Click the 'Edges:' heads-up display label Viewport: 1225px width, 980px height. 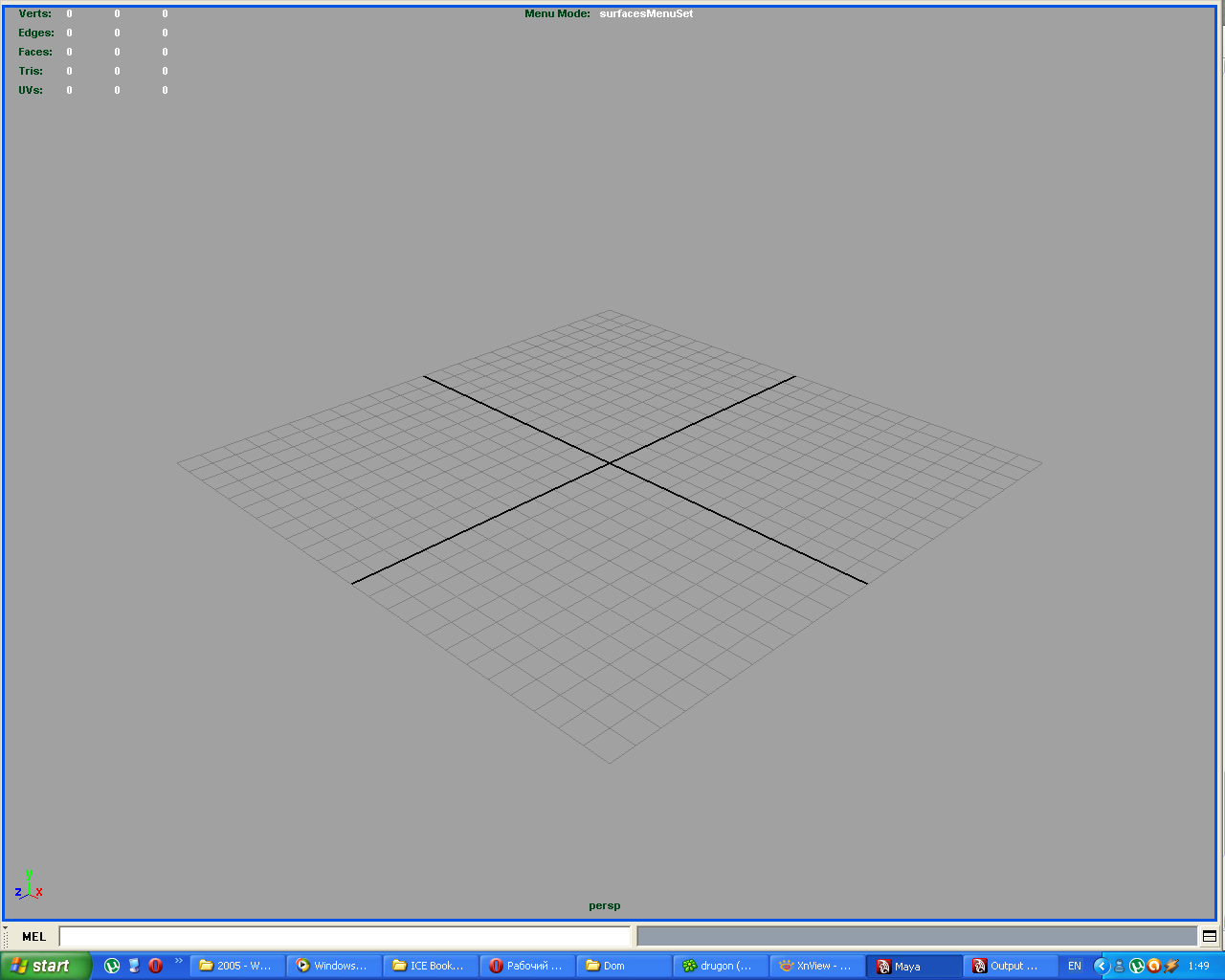tap(36, 33)
